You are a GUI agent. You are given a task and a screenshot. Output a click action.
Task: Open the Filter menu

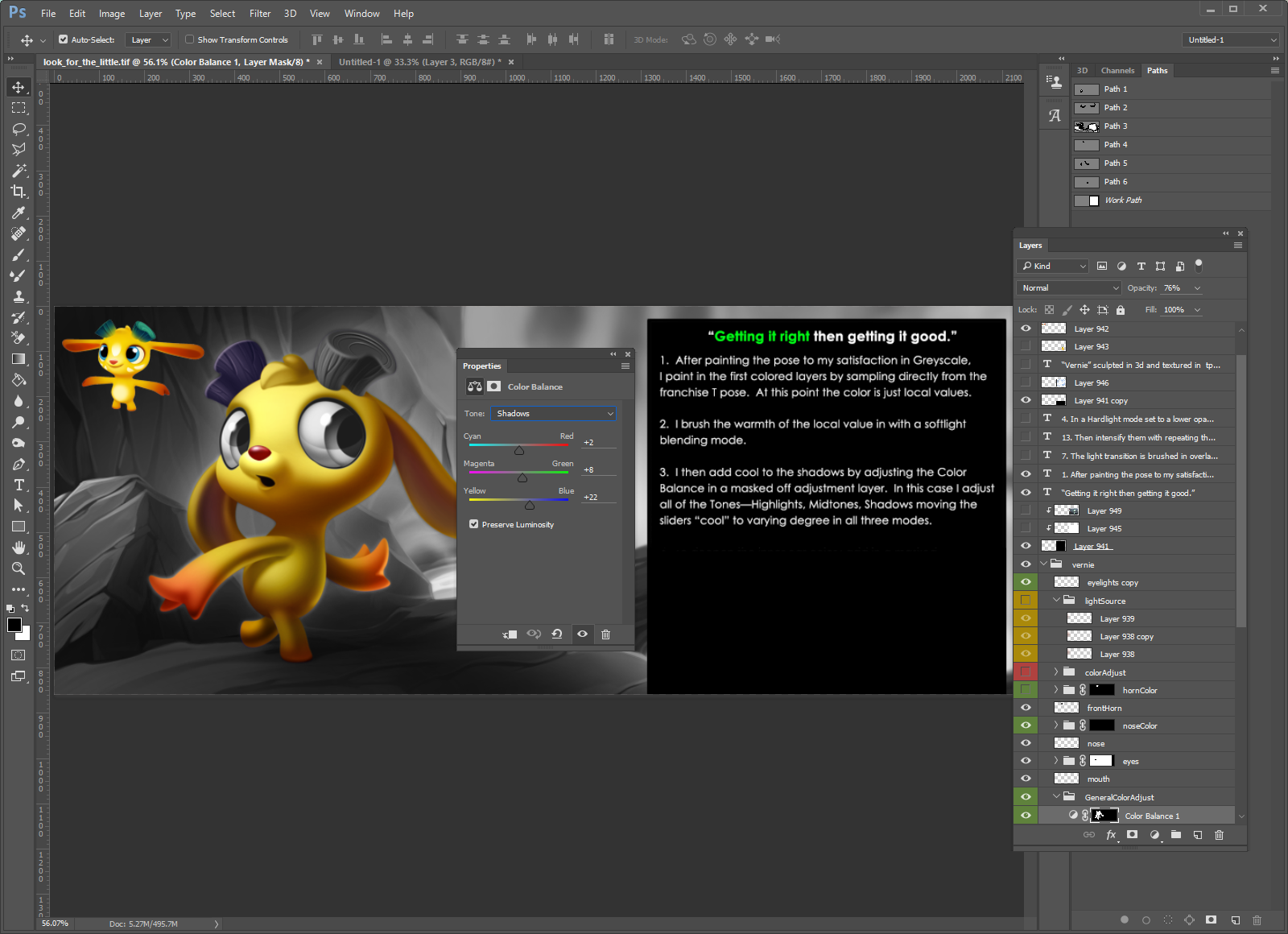click(x=260, y=13)
